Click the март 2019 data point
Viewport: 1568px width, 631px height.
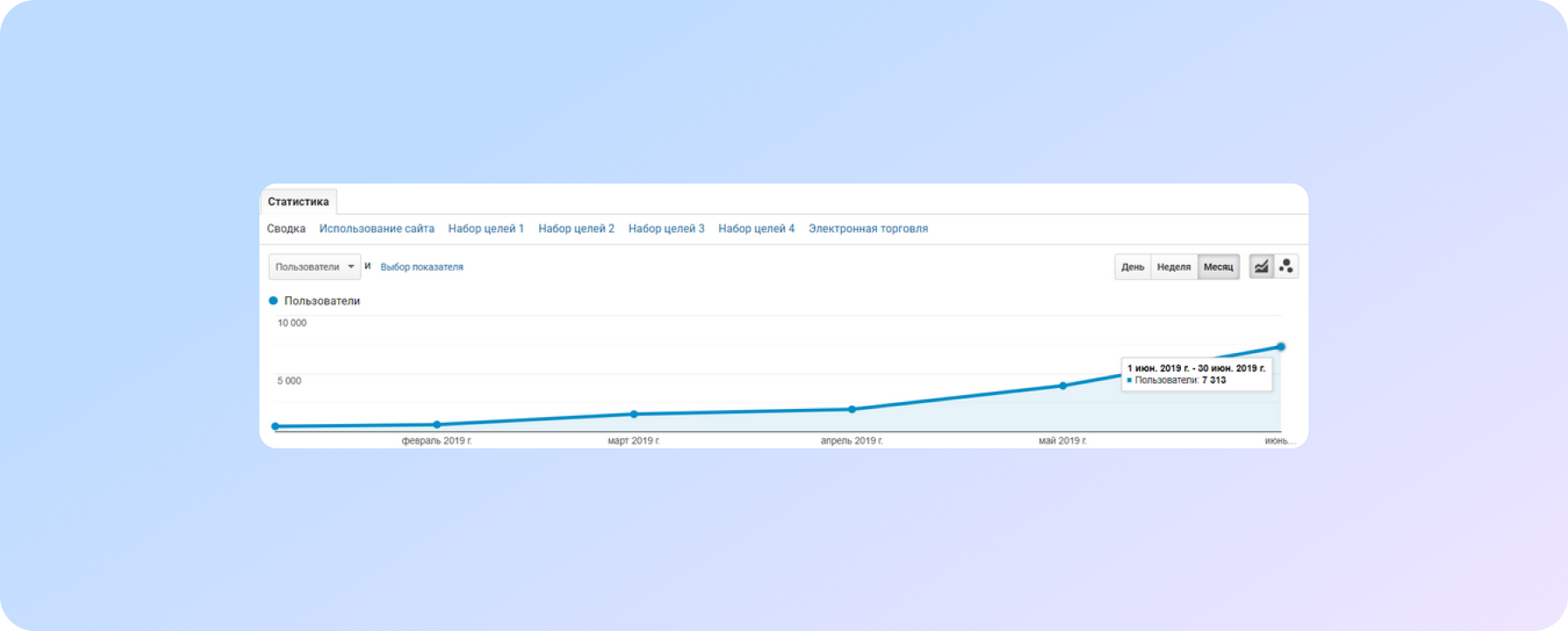pos(634,414)
